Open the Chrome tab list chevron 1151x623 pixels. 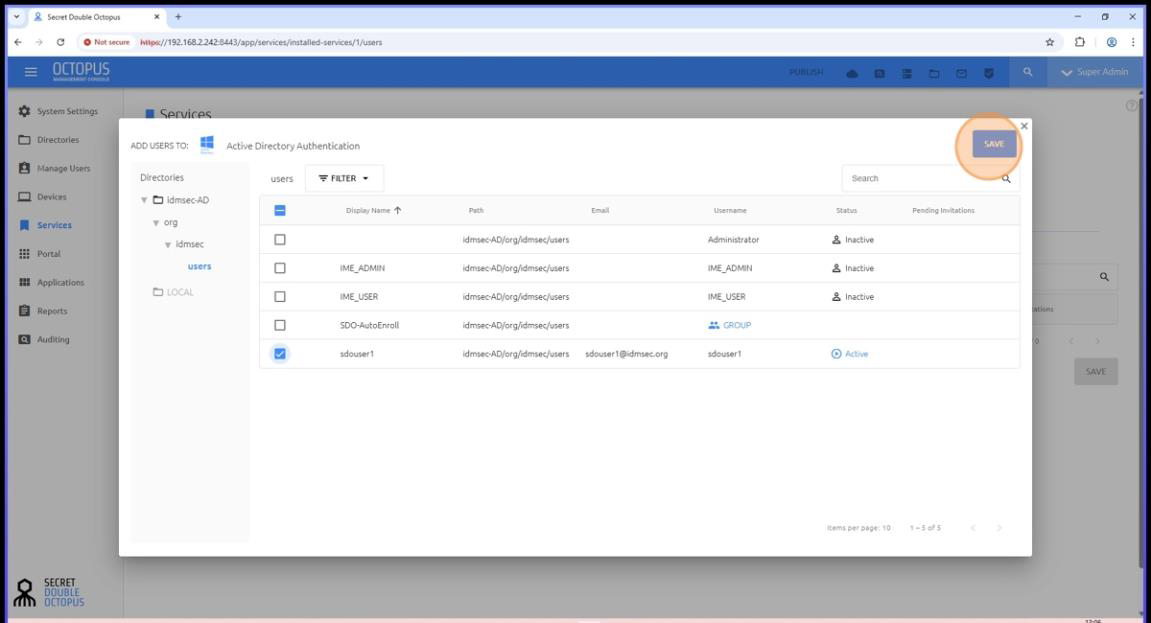click(x=17, y=16)
